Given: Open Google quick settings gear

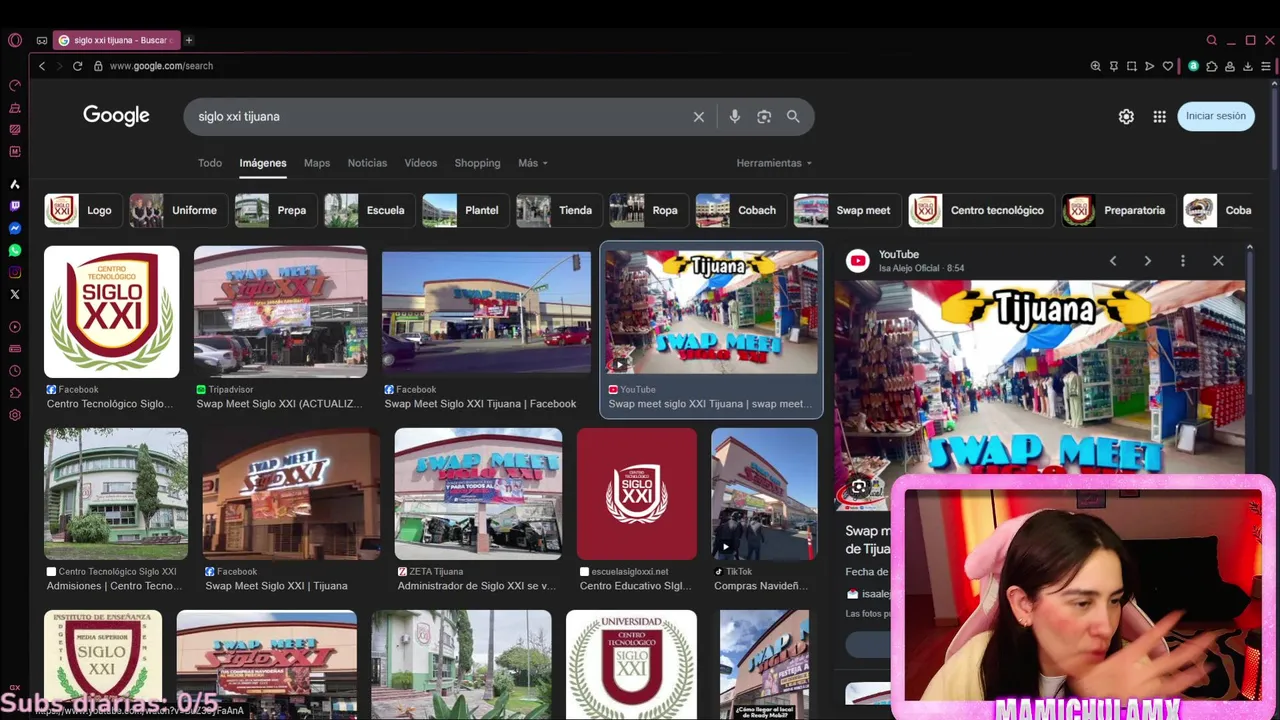Looking at the screenshot, I should tap(1126, 116).
